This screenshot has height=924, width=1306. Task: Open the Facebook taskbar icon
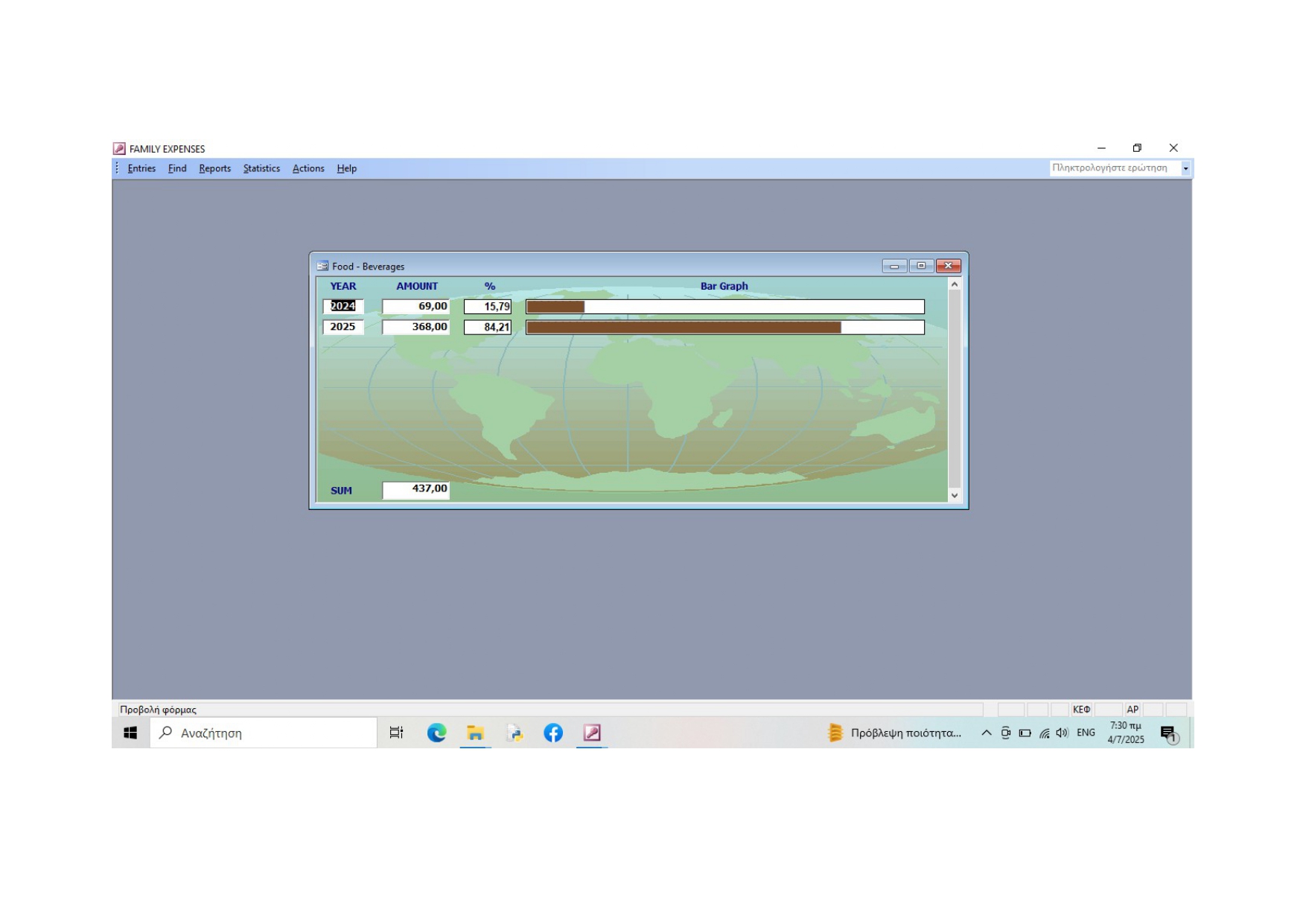coord(553,733)
